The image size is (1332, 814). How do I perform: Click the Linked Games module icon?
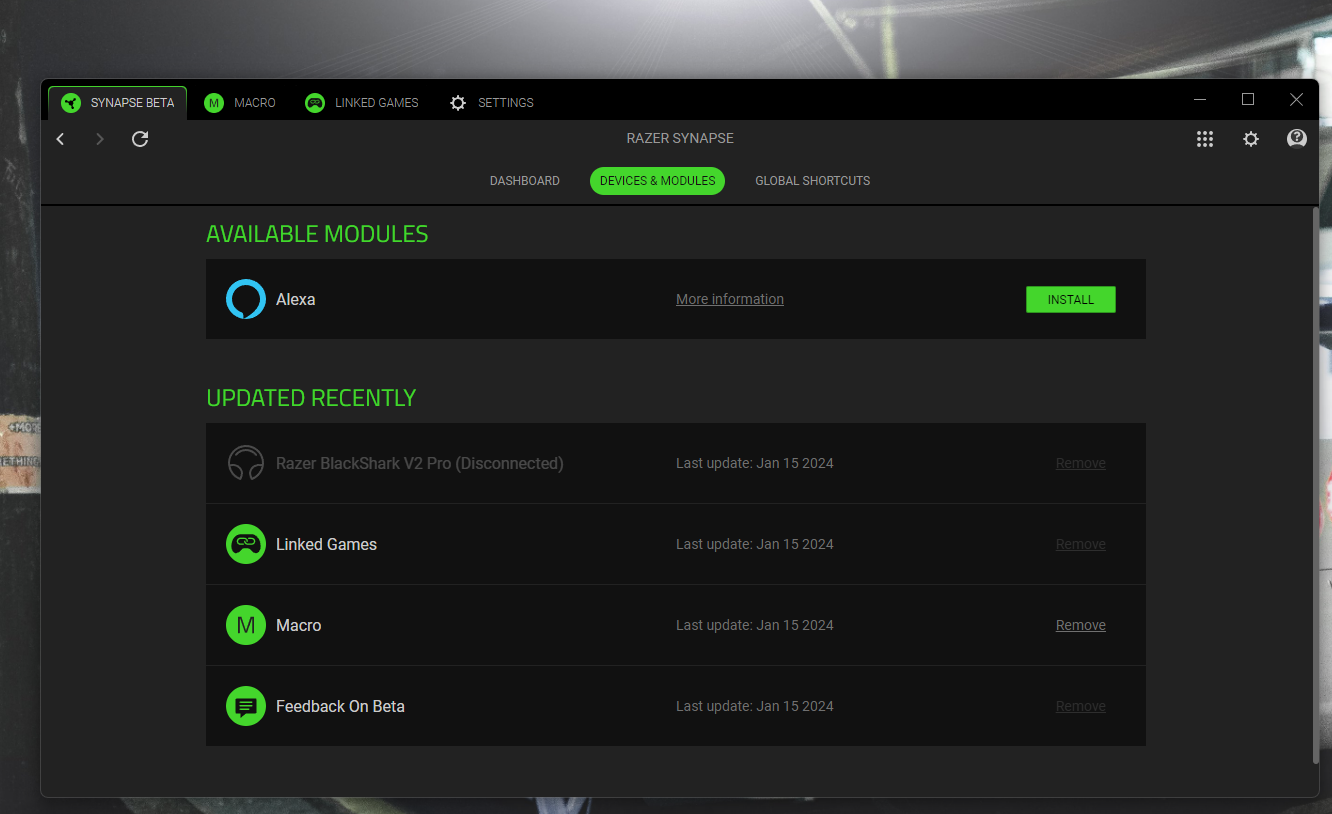click(x=246, y=544)
